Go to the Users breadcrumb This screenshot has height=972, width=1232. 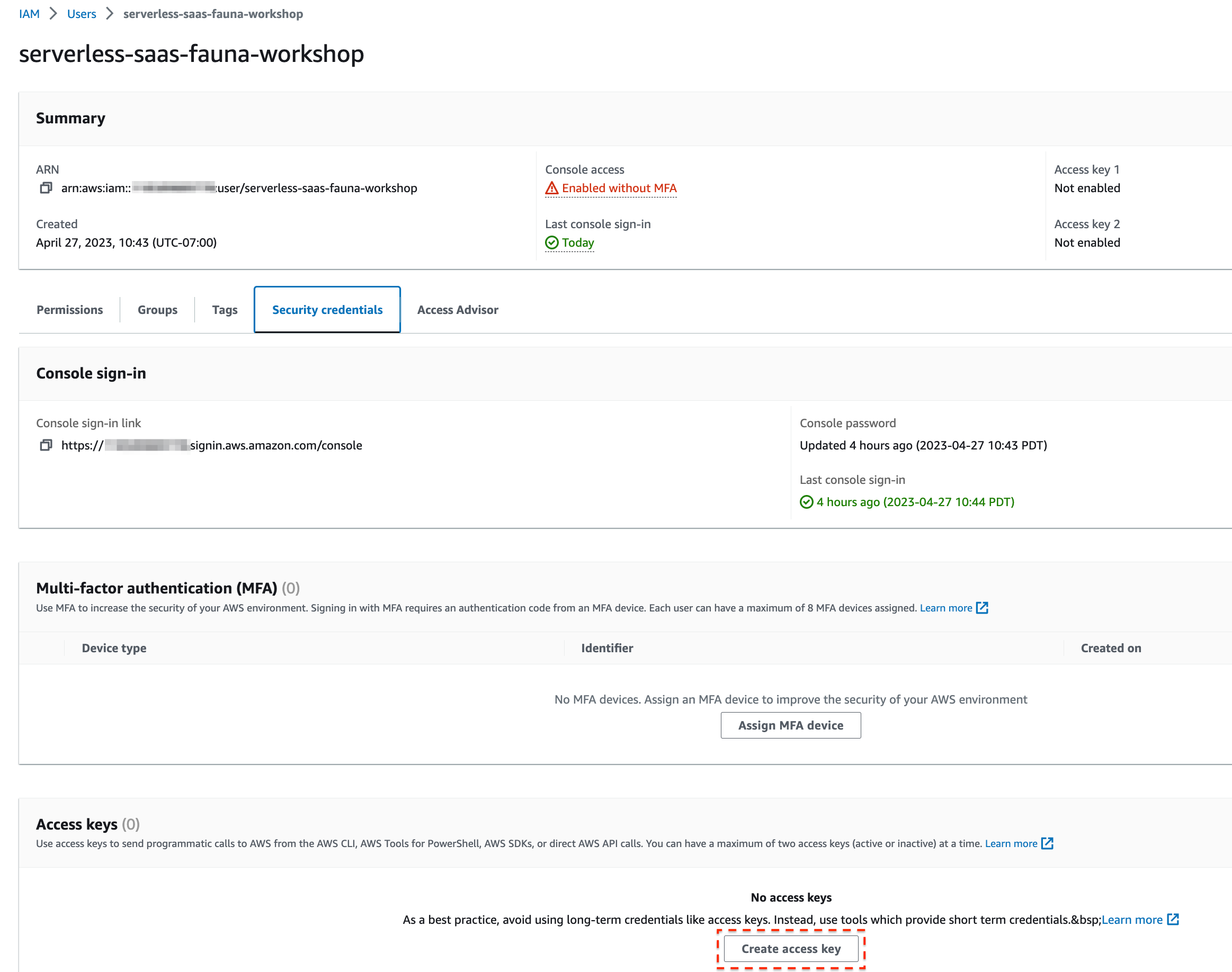[82, 14]
